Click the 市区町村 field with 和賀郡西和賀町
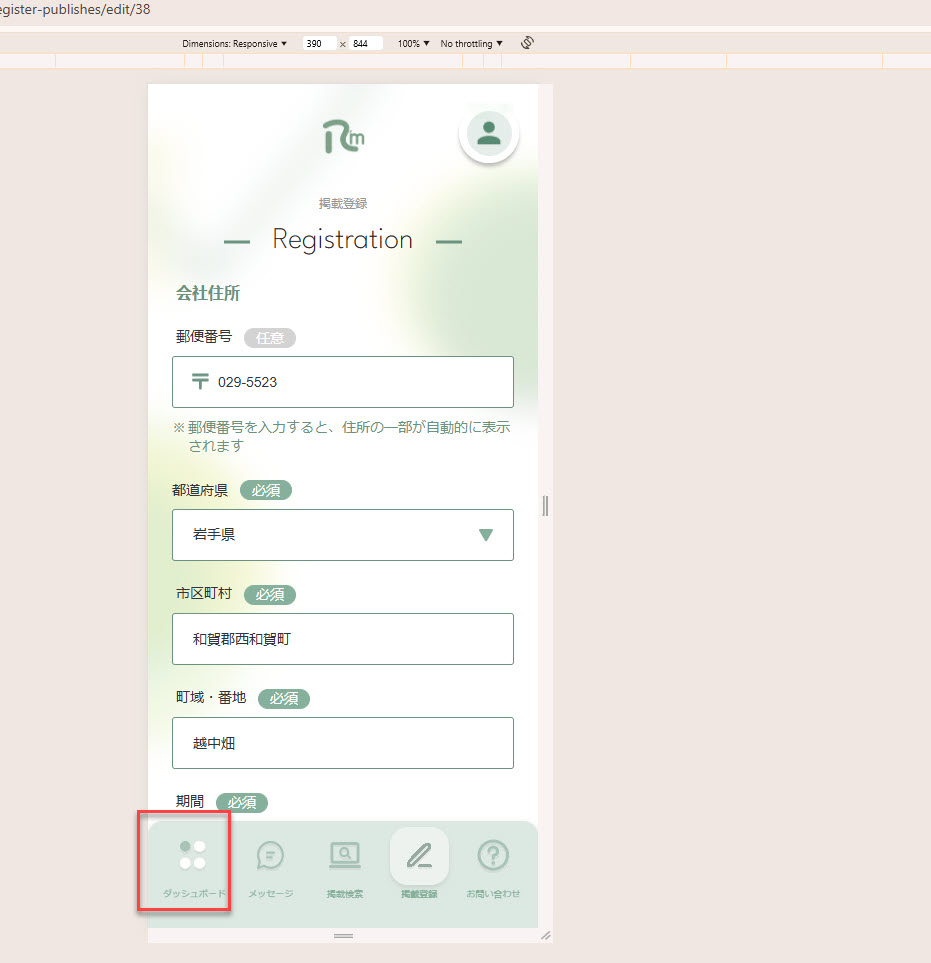931x963 pixels. tap(343, 639)
